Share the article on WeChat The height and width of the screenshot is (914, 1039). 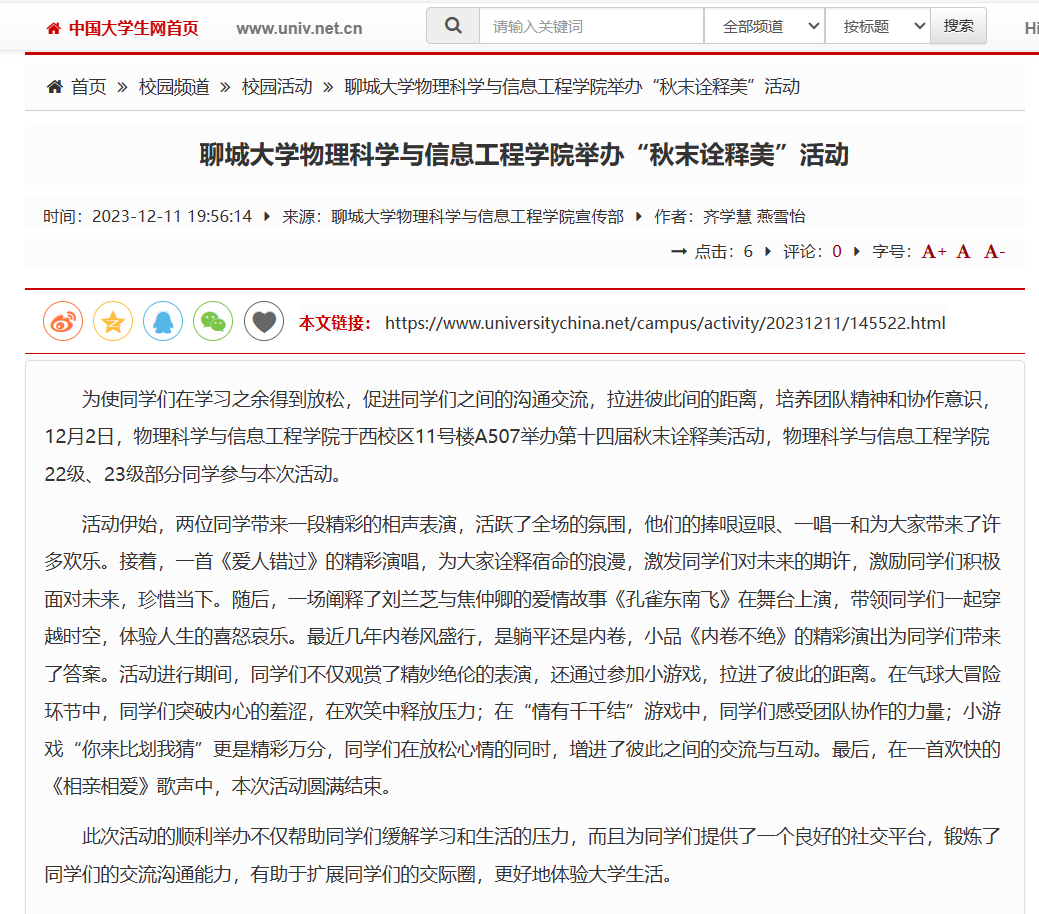pos(213,321)
